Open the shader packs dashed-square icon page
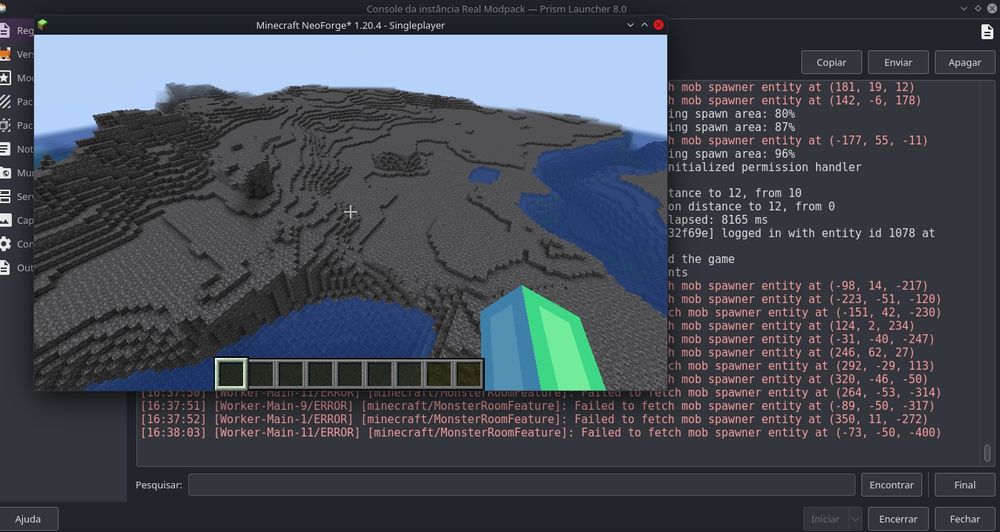 (5, 125)
